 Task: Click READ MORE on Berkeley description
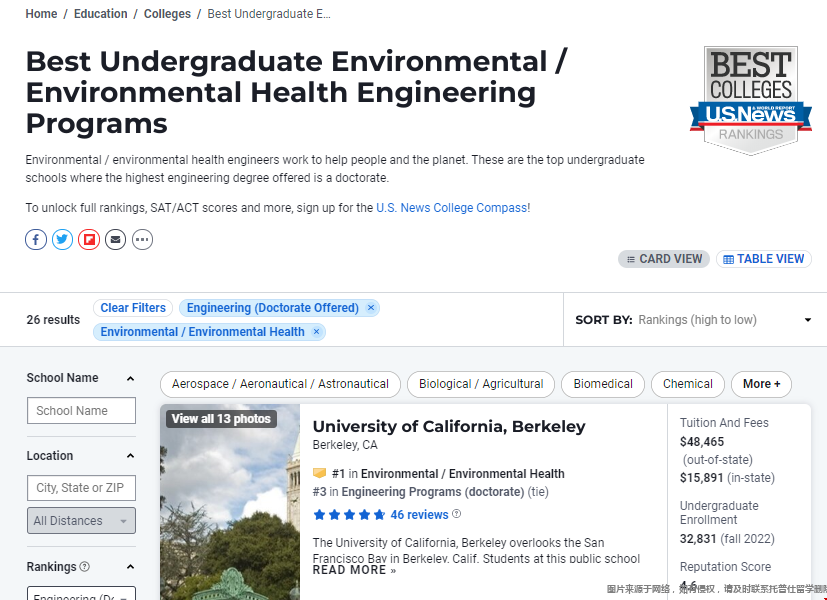tap(354, 570)
